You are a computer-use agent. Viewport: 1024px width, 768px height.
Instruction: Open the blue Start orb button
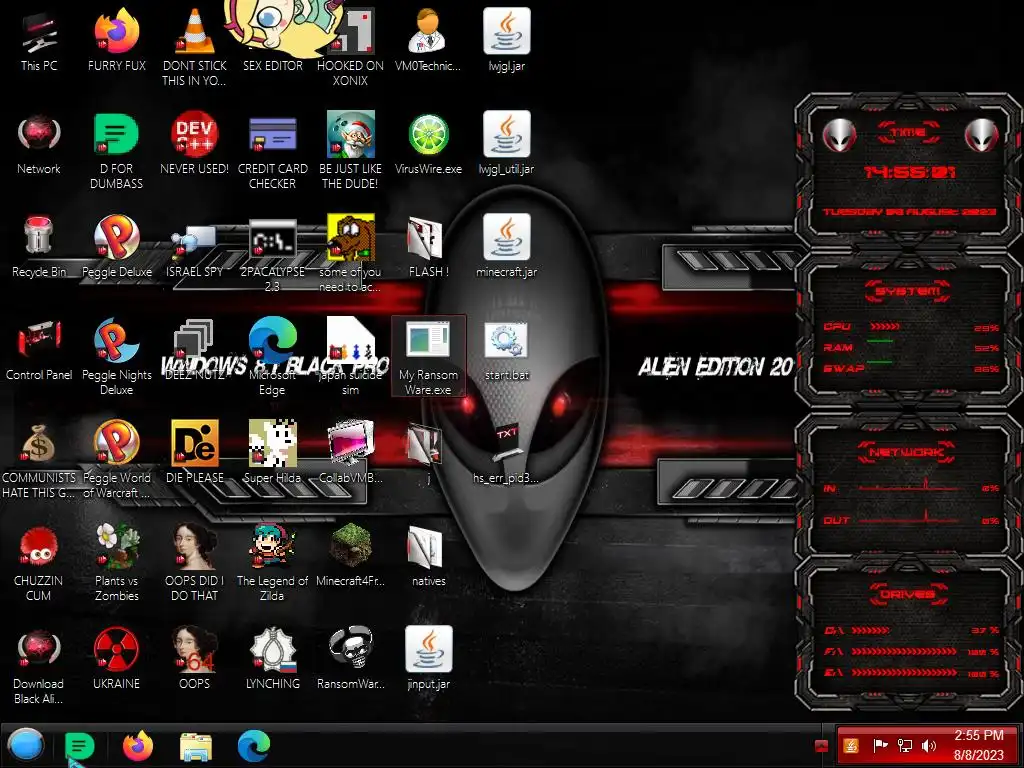(x=26, y=745)
